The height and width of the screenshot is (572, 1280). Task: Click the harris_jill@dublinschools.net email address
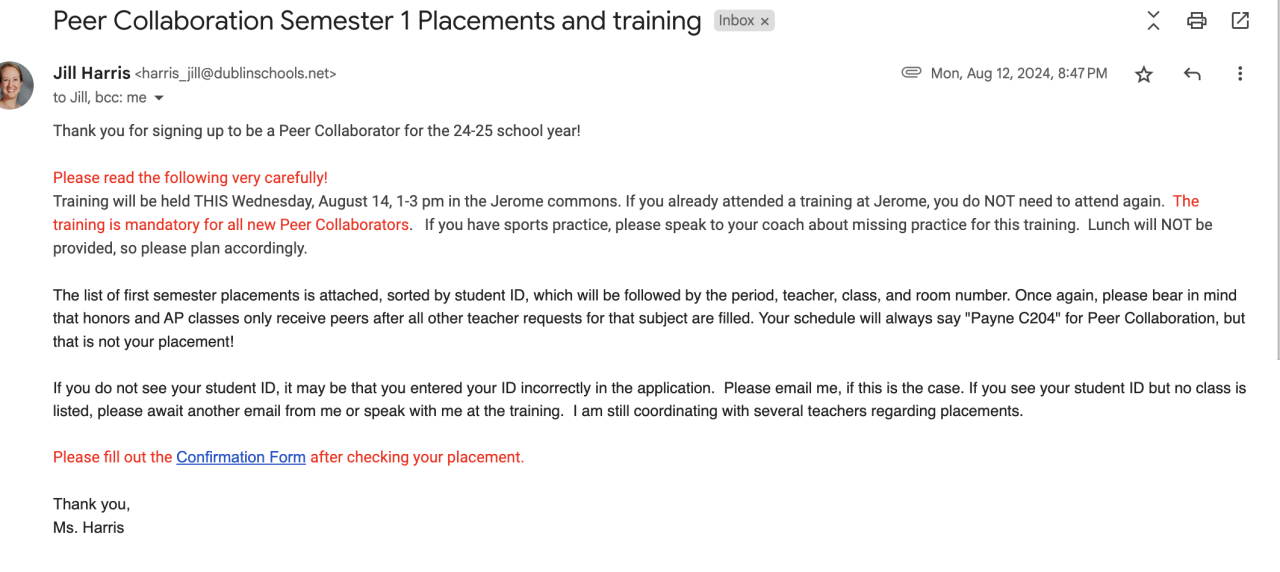[235, 74]
